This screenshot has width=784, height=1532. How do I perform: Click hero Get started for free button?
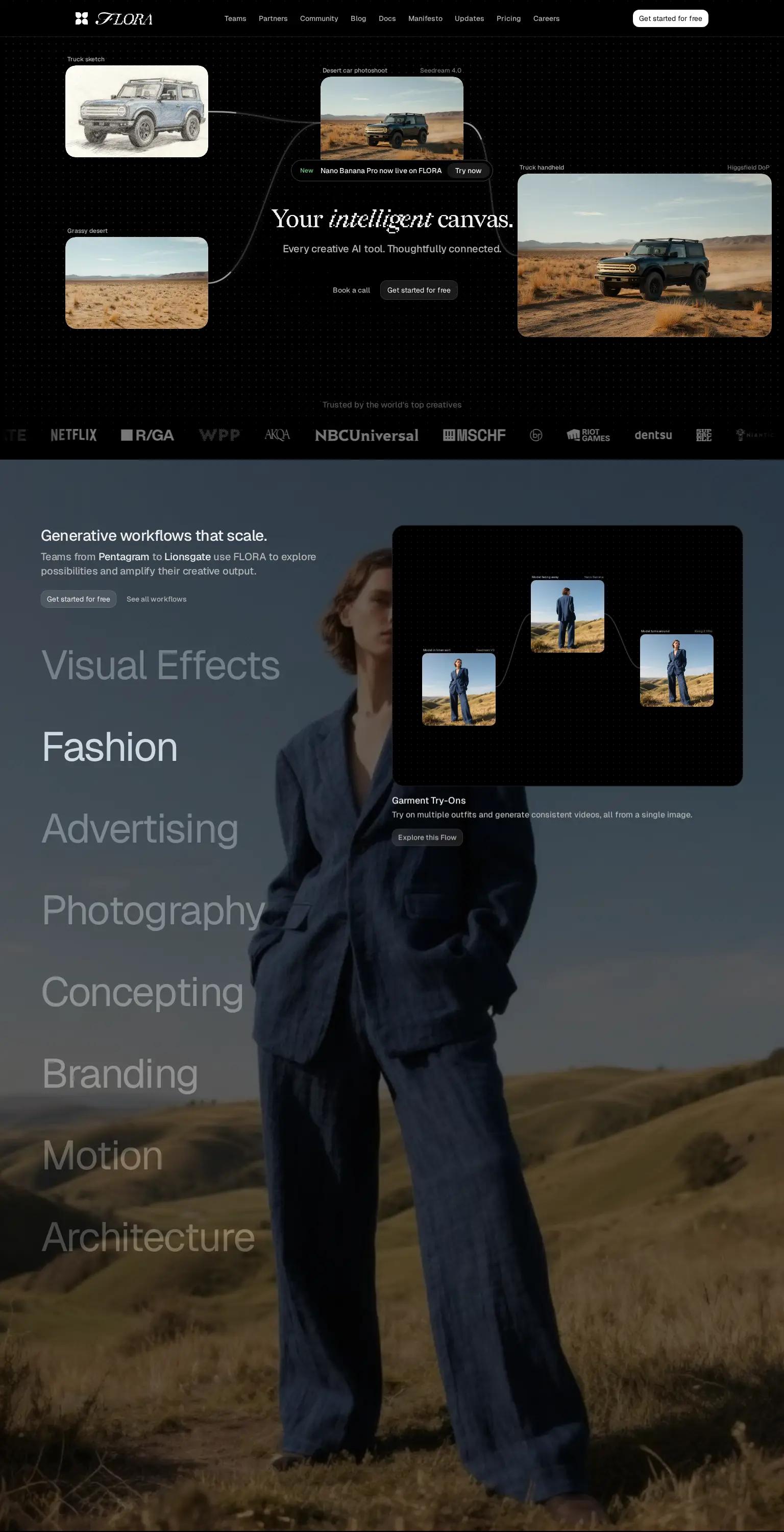pyautogui.click(x=419, y=290)
